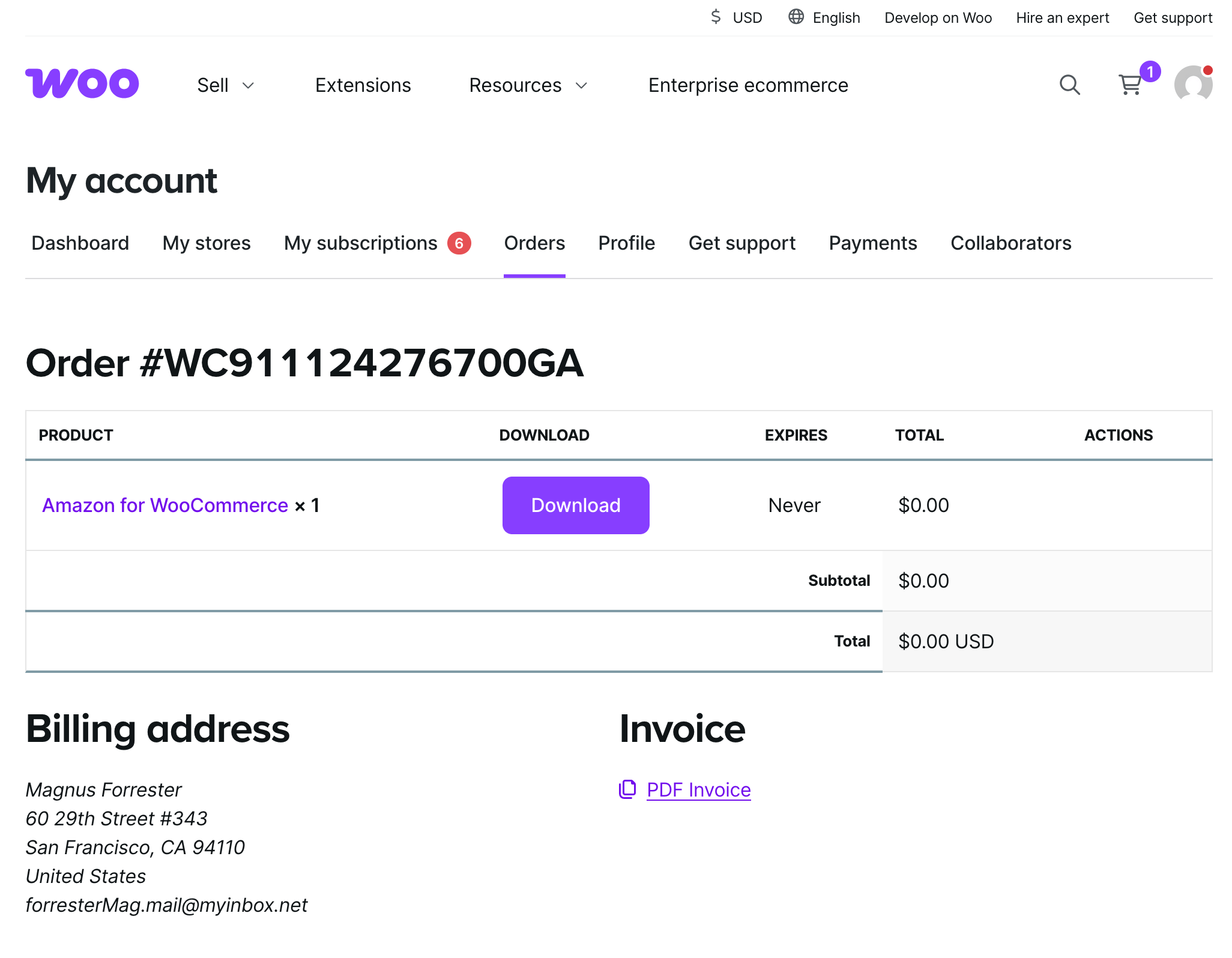Click the PDF invoice document icon
This screenshot has height=958, width=1232.
(627, 789)
